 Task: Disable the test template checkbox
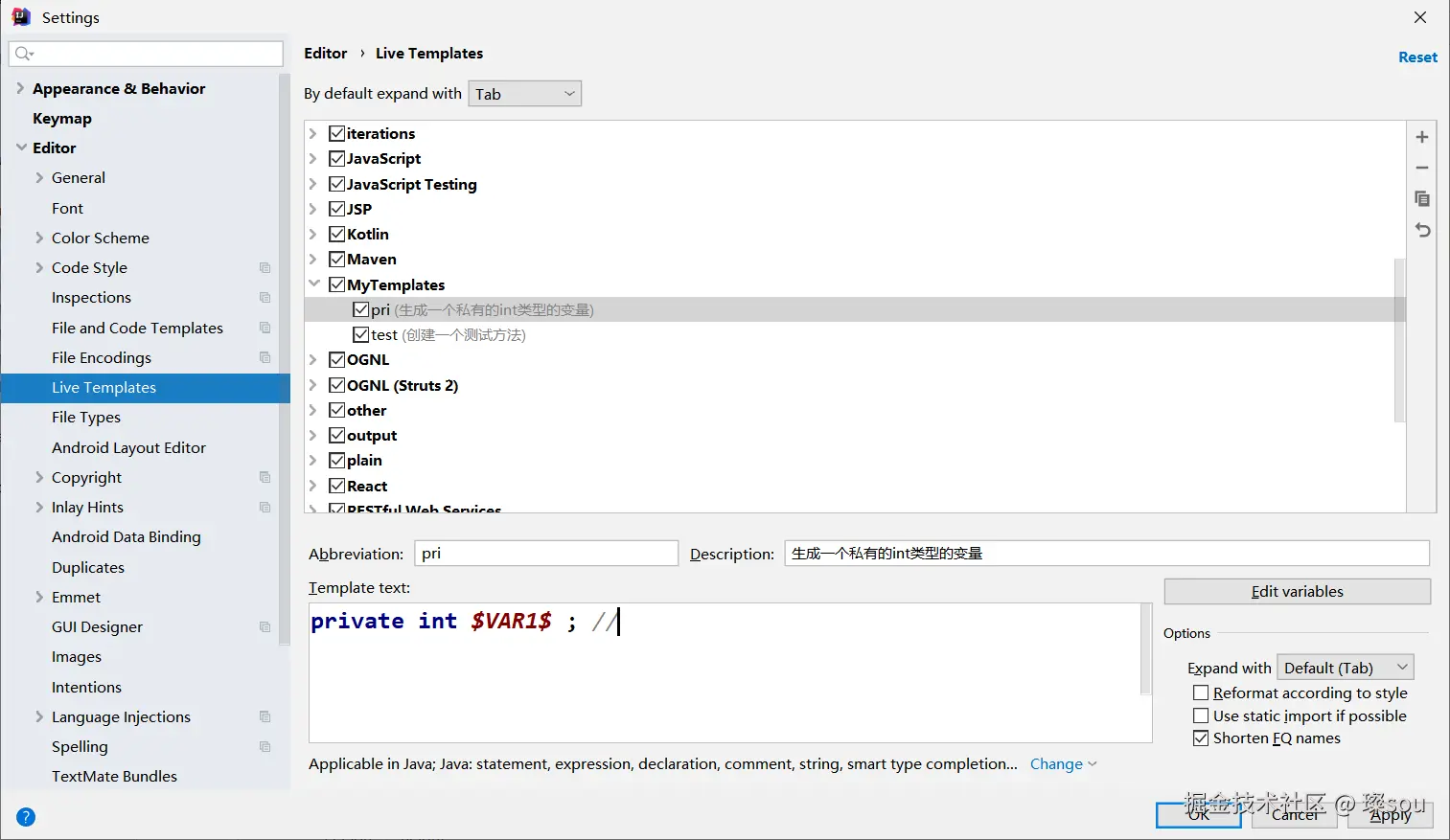[360, 334]
